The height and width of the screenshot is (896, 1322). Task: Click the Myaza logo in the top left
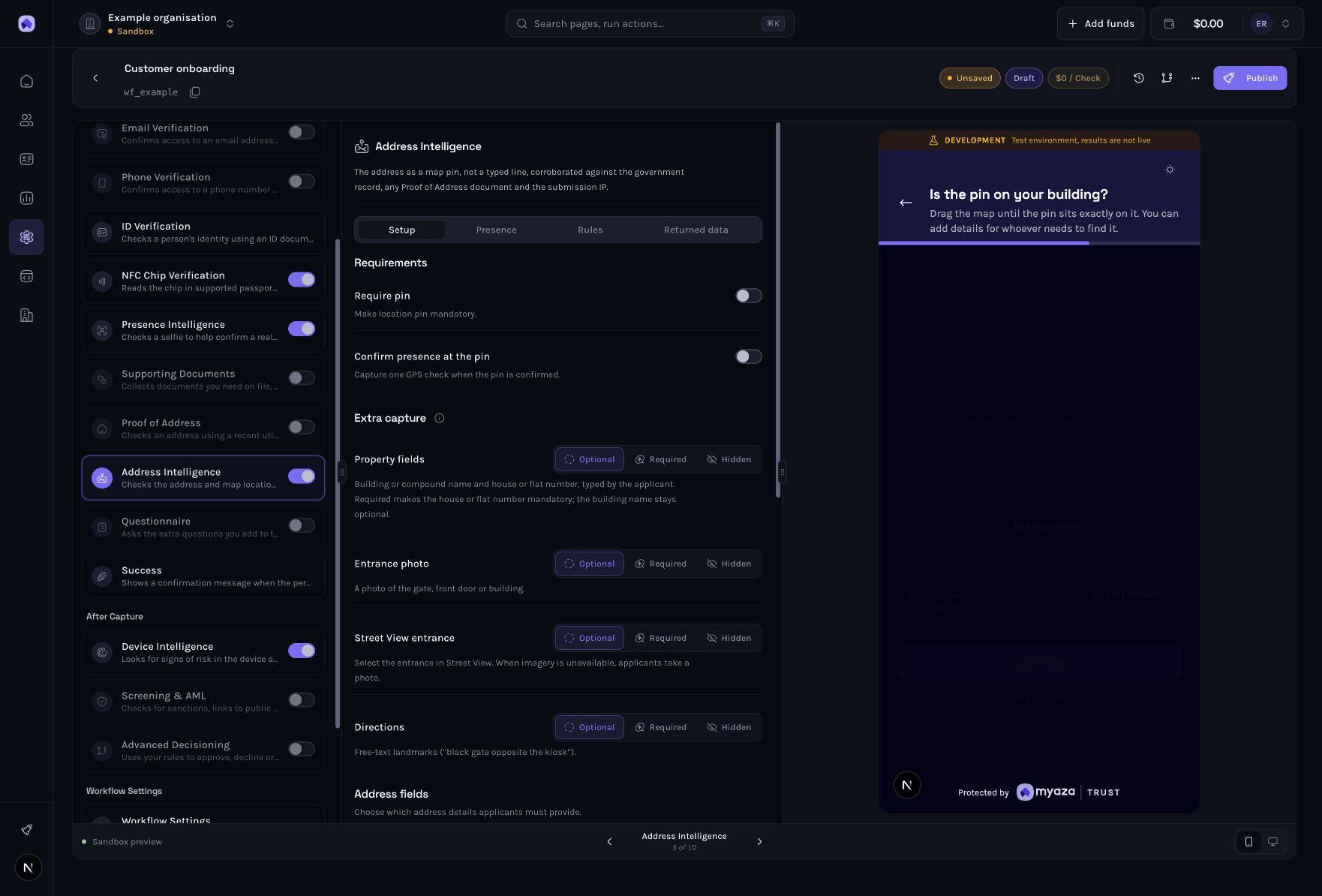[x=26, y=24]
